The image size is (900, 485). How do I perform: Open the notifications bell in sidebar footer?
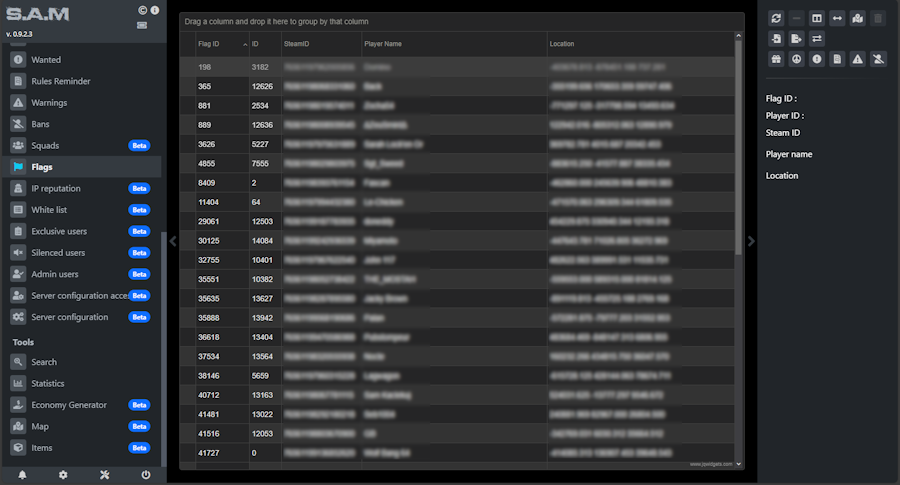(22, 475)
